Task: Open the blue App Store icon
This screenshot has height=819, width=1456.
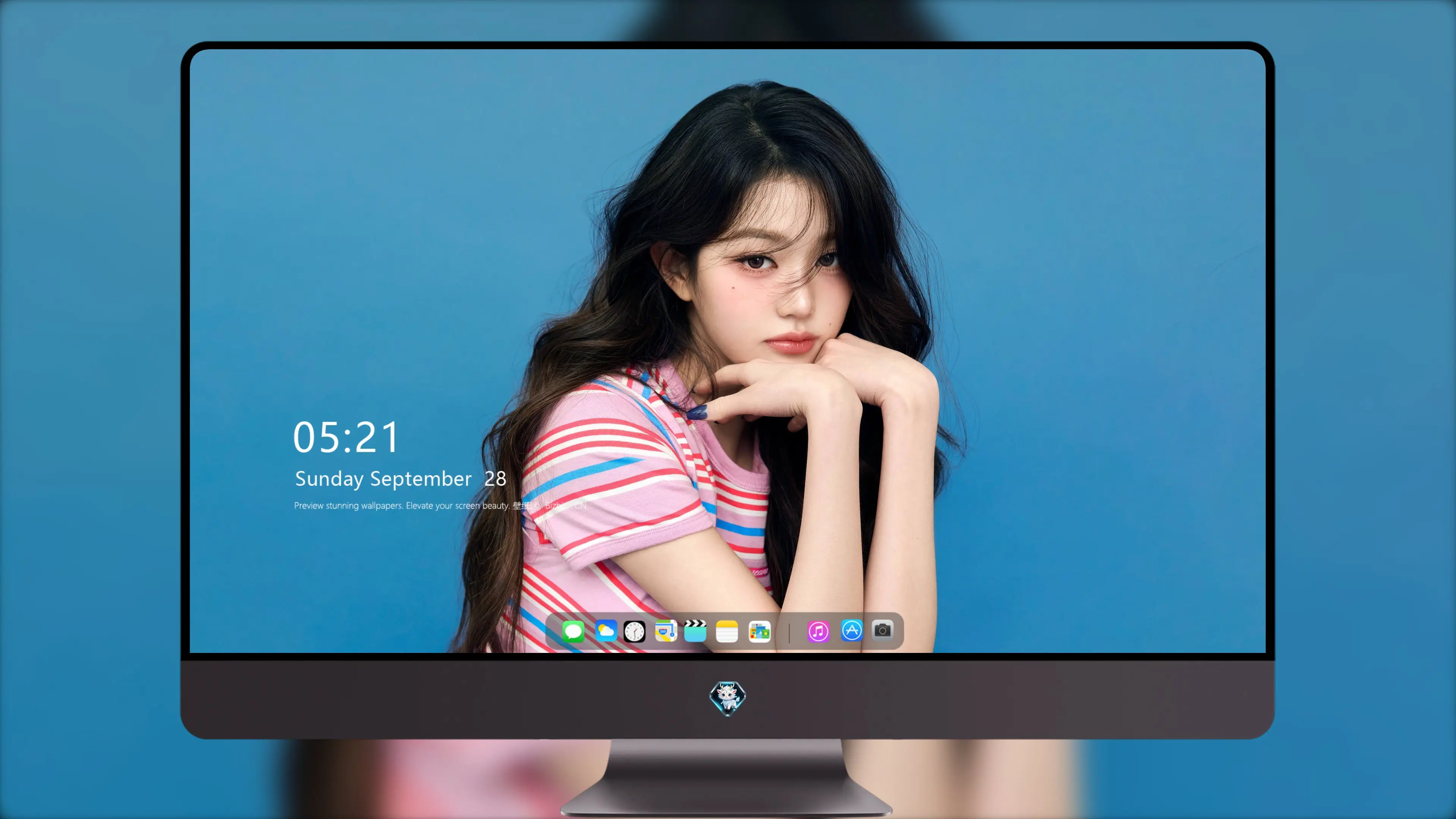Action: (851, 630)
